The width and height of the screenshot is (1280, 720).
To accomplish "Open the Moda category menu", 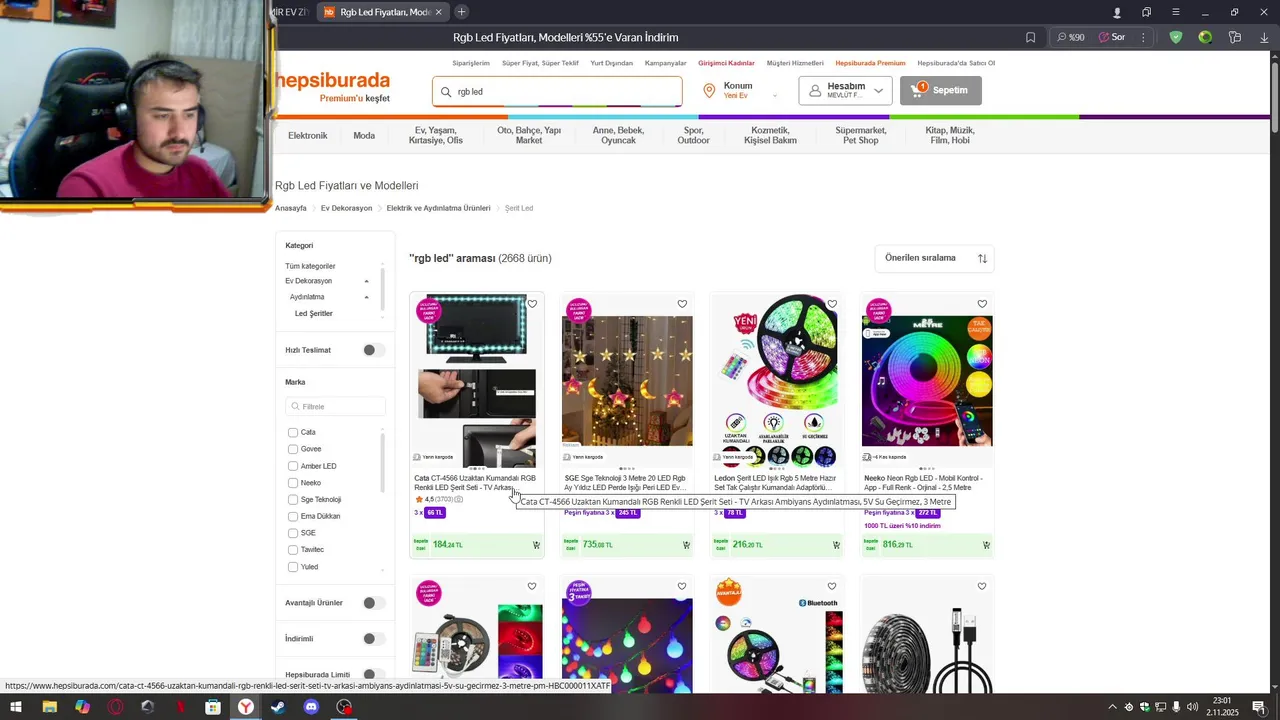I will 364,135.
